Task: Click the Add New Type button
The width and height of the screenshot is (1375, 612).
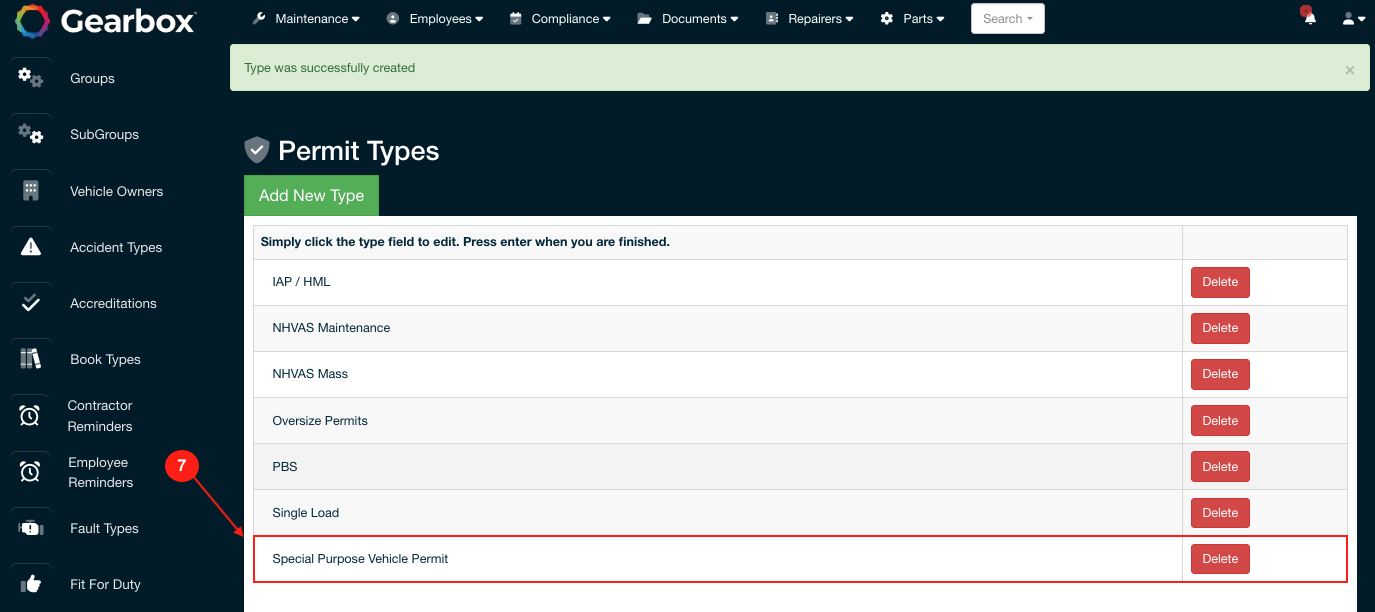Action: [311, 196]
